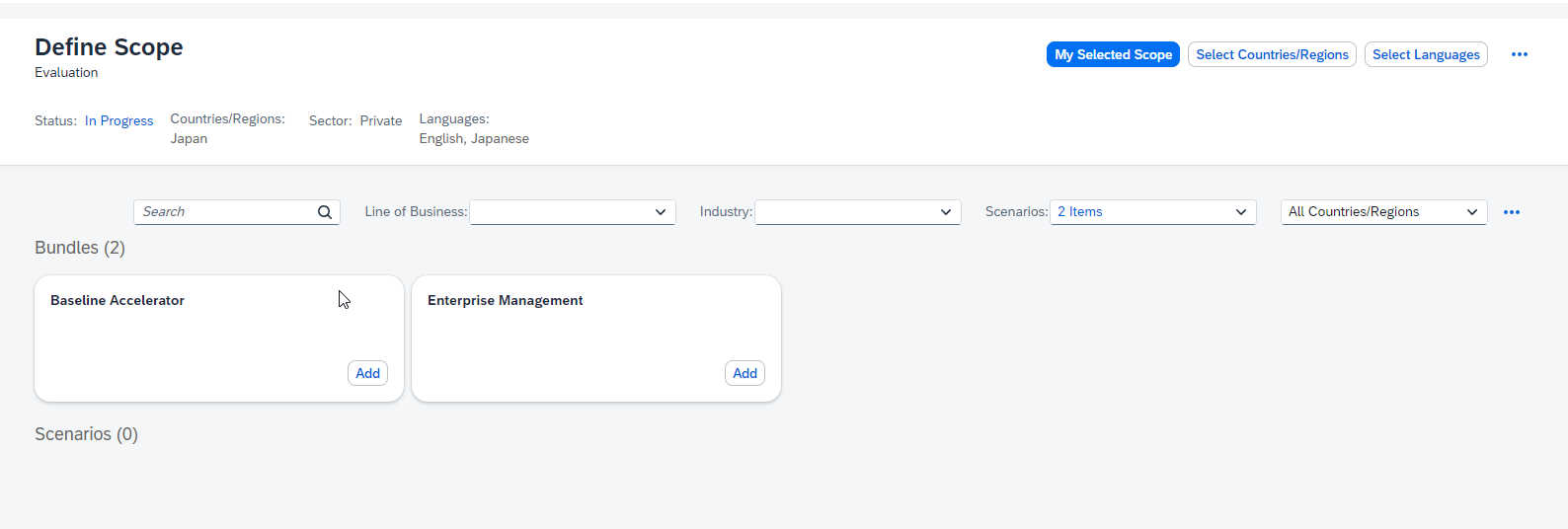Add the Baseline Accelerator bundle

click(x=367, y=373)
